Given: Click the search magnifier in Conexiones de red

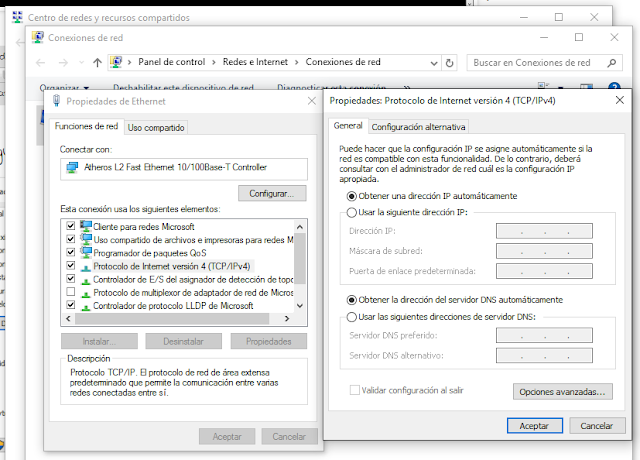Looking at the screenshot, I should [x=611, y=63].
